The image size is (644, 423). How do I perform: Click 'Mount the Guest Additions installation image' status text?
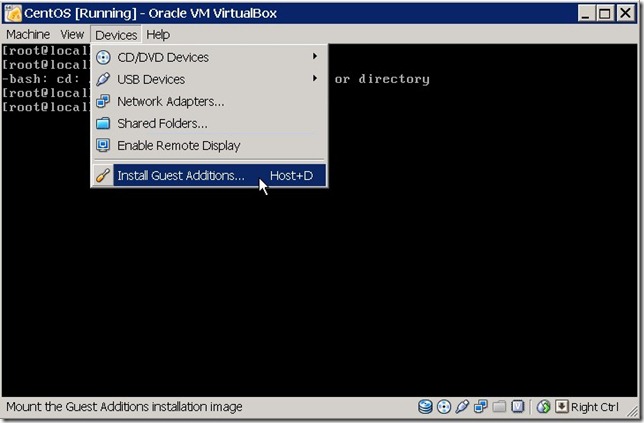(124, 407)
